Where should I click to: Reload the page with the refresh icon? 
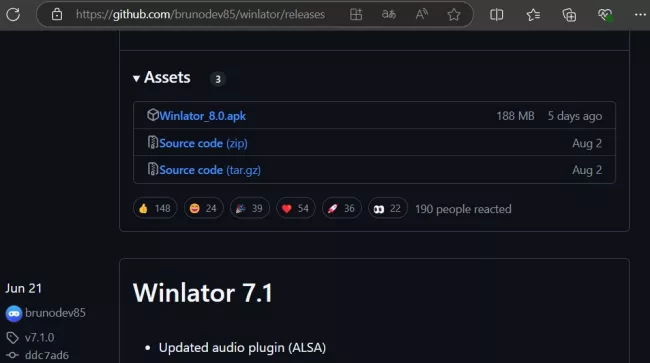coord(13,15)
